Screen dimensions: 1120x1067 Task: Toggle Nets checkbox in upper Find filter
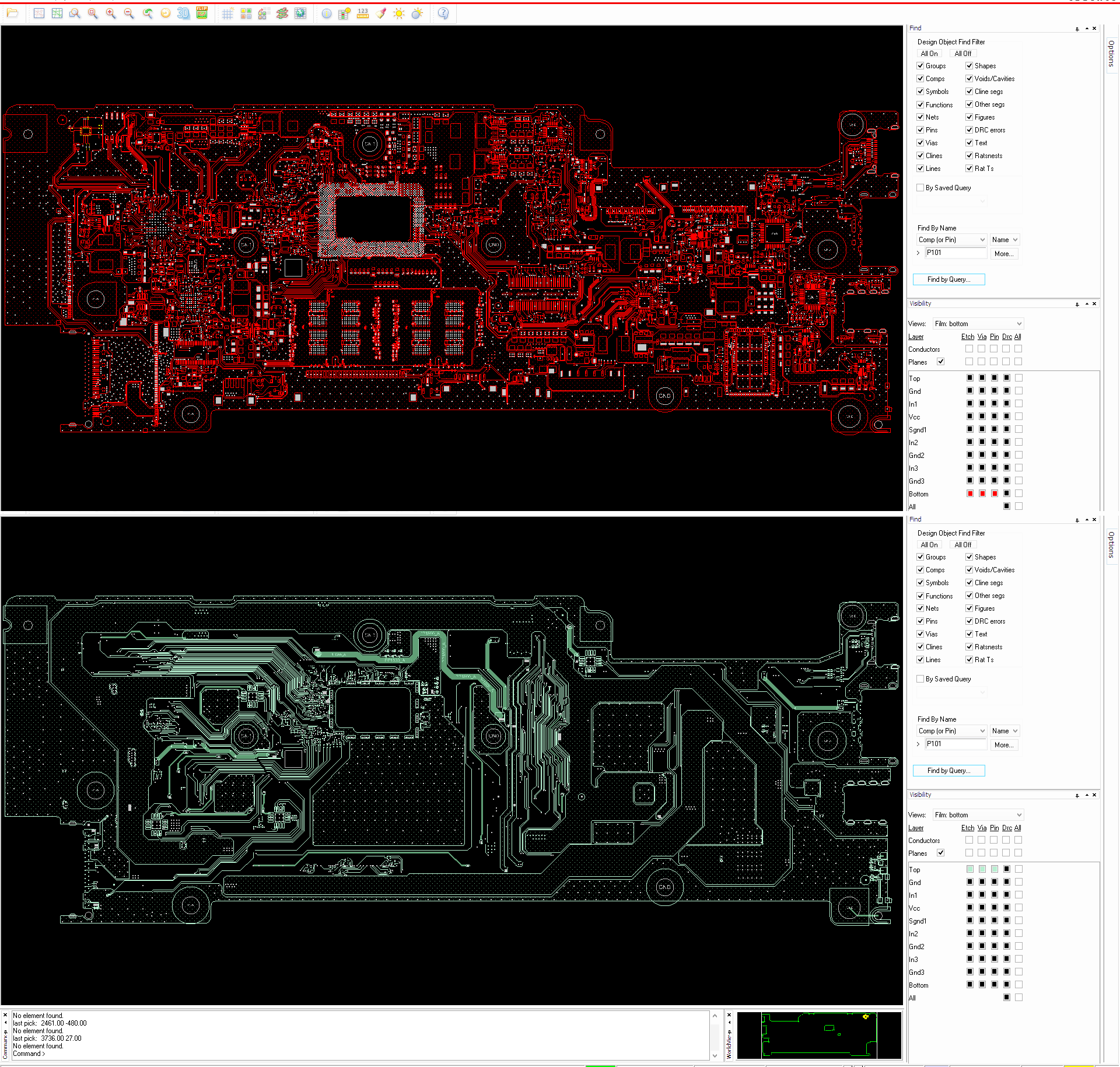920,117
